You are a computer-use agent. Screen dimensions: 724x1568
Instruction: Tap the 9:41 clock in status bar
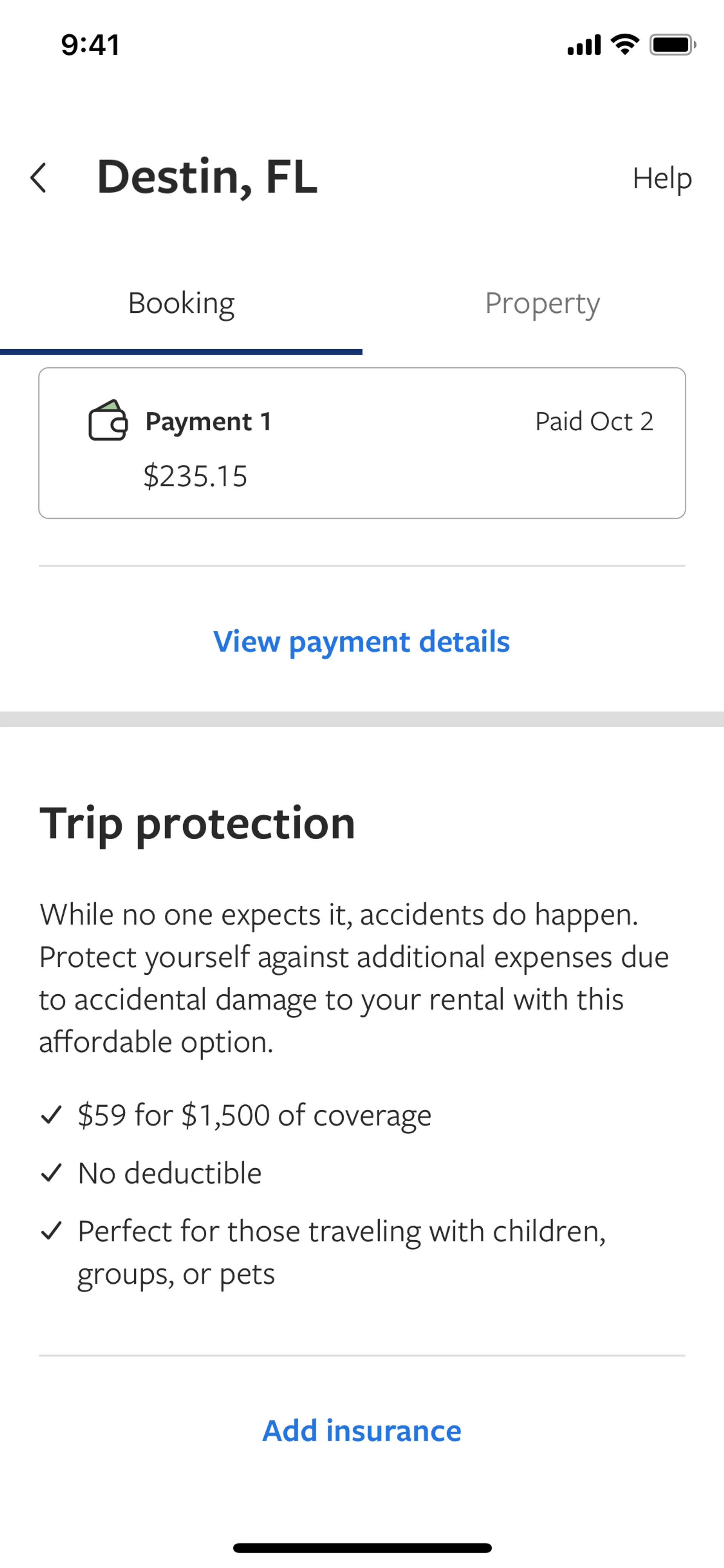click(90, 45)
